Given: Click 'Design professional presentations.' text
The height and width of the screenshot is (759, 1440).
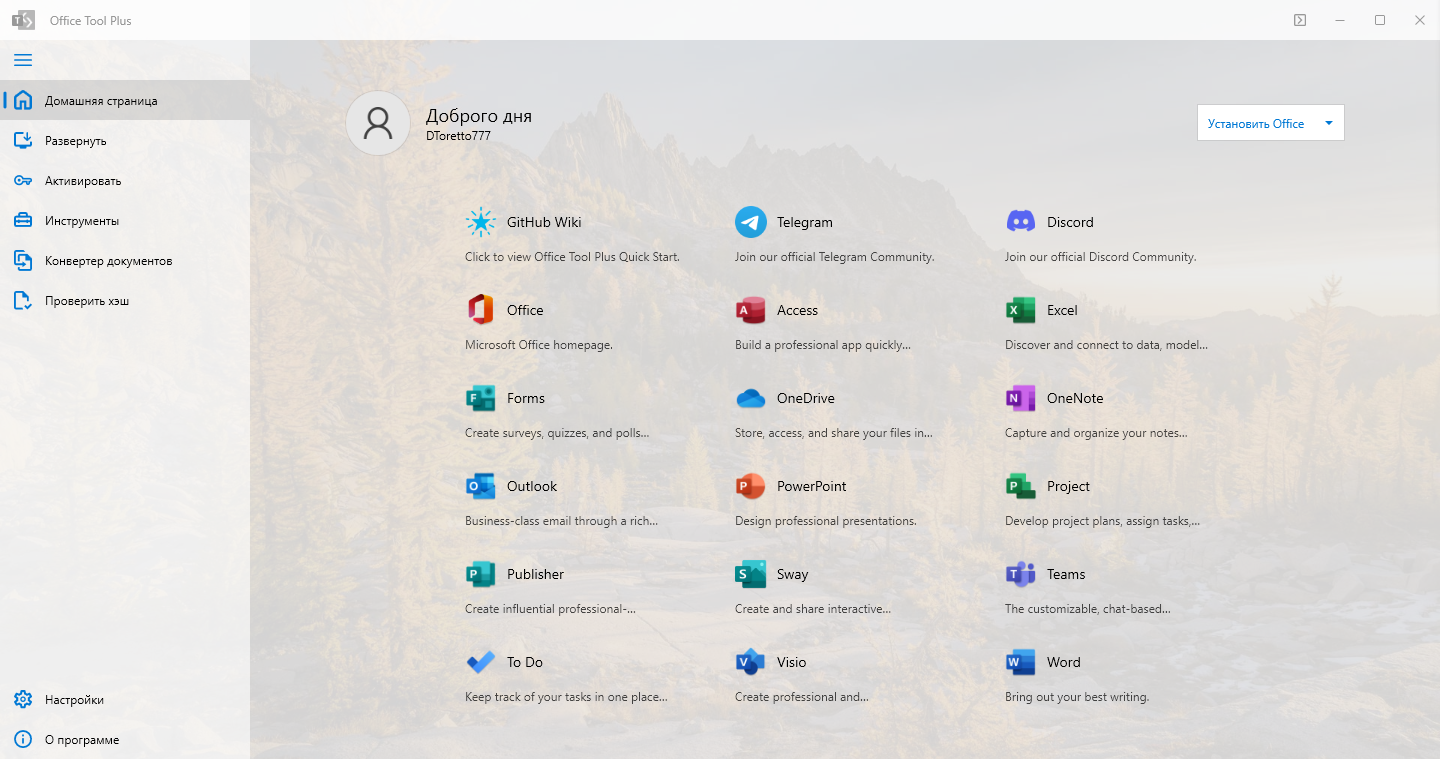Looking at the screenshot, I should [826, 521].
